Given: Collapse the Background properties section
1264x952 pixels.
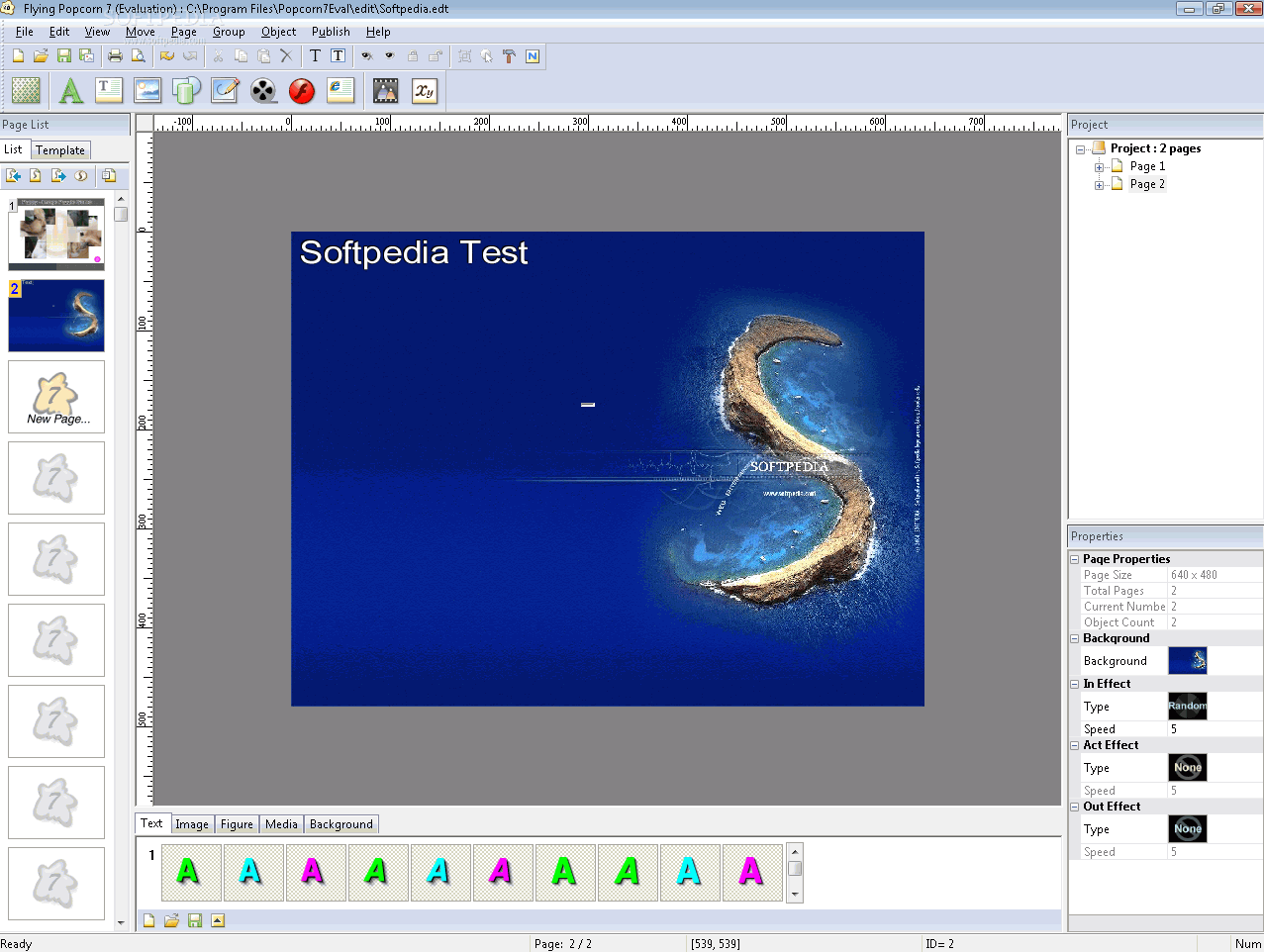Looking at the screenshot, I should pyautogui.click(x=1075, y=638).
